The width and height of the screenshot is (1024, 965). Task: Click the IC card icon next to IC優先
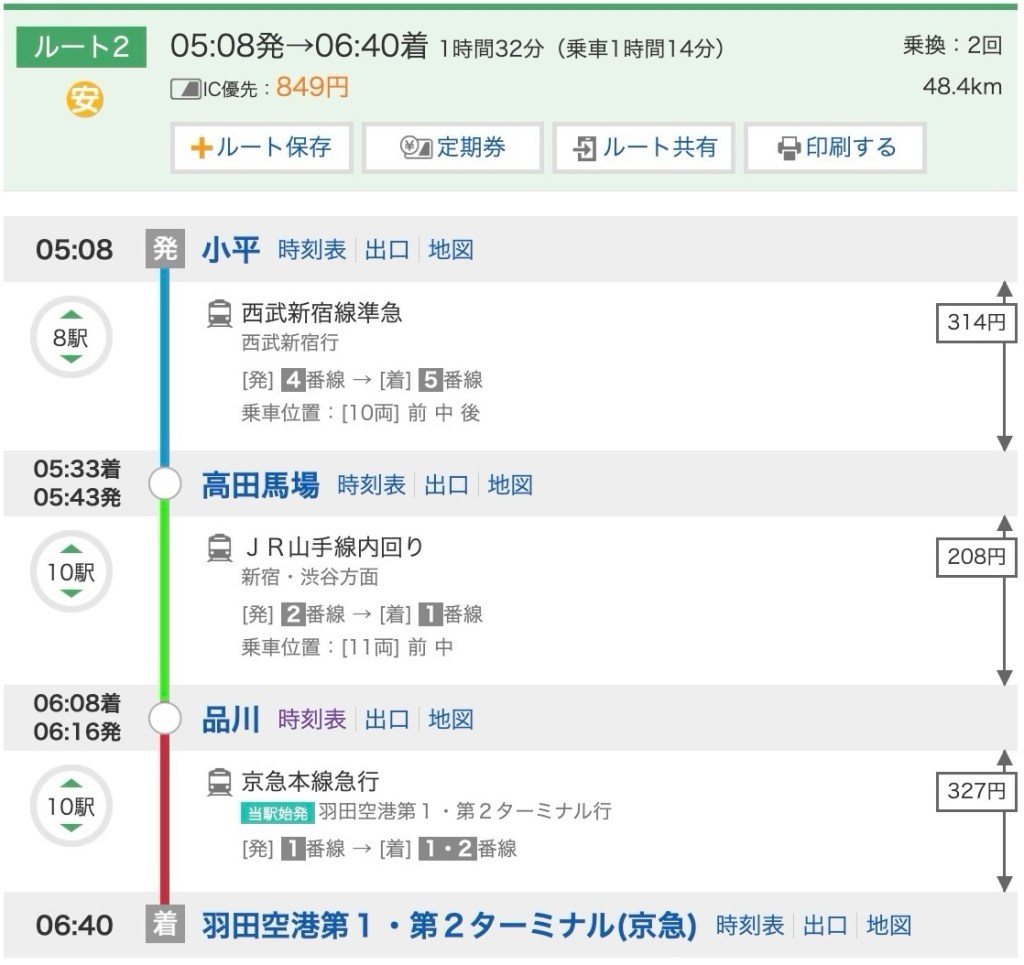(185, 89)
